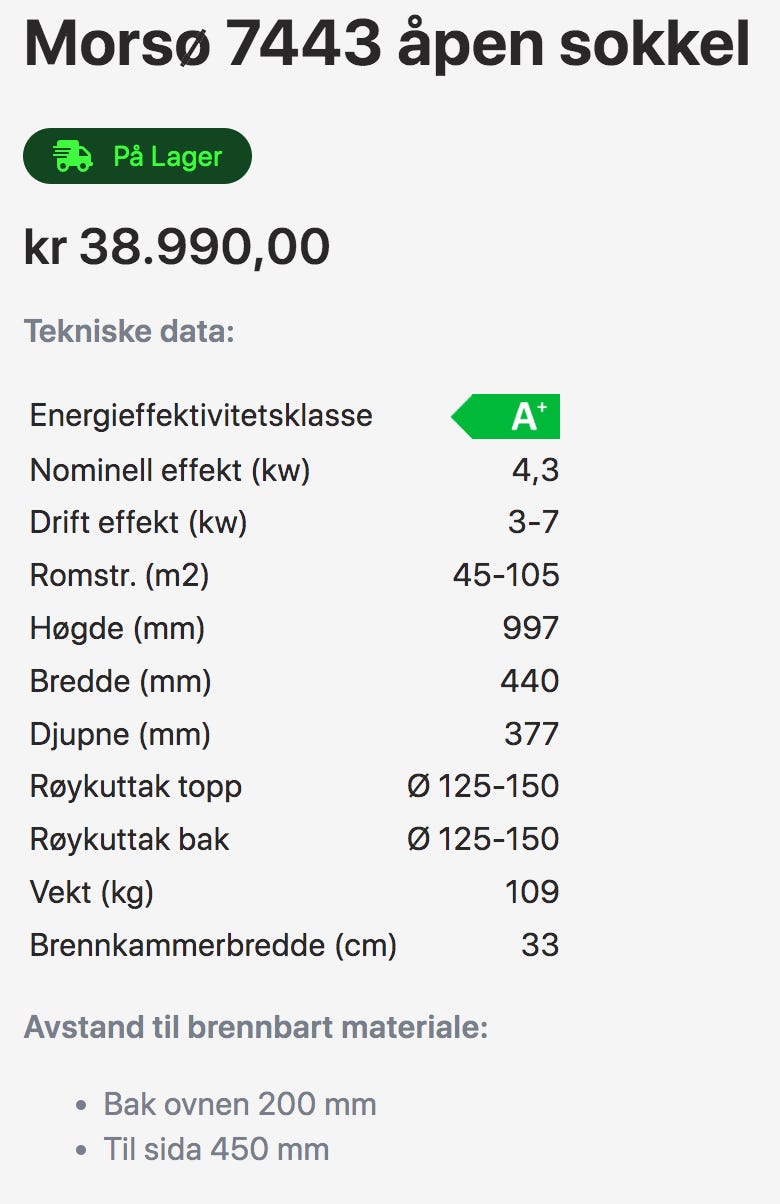Click Røykuttak topp Ø 125-150 value
Viewport: 780px width, 1204px height.
point(483,787)
